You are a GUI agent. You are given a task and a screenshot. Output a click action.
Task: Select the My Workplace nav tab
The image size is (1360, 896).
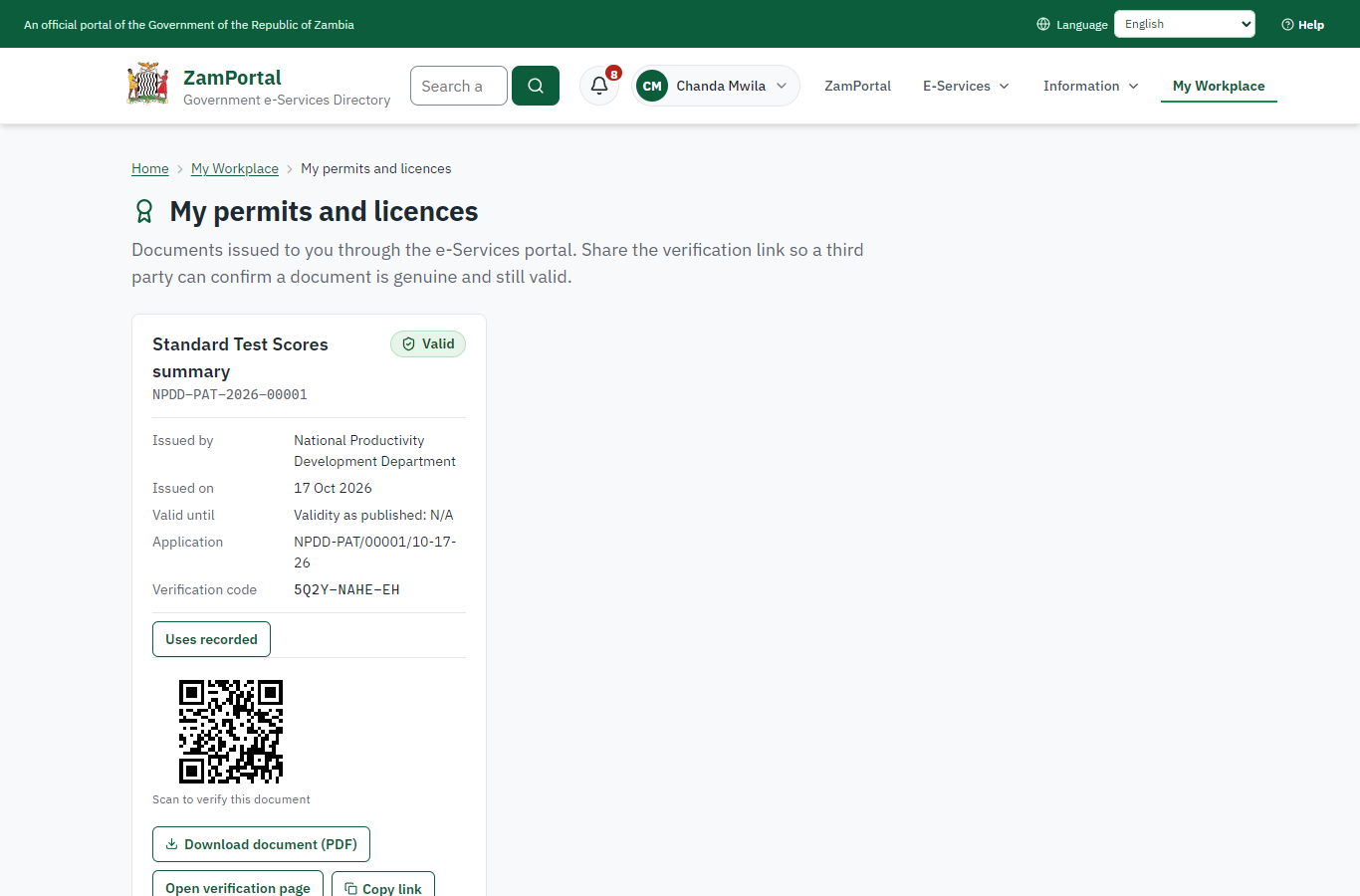pyautogui.click(x=1219, y=86)
